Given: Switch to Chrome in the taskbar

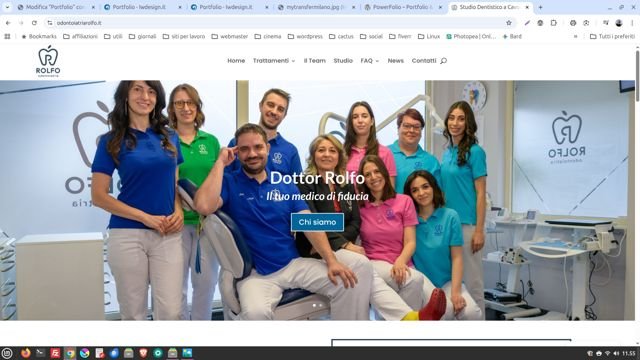Looking at the screenshot, I should coord(70,353).
